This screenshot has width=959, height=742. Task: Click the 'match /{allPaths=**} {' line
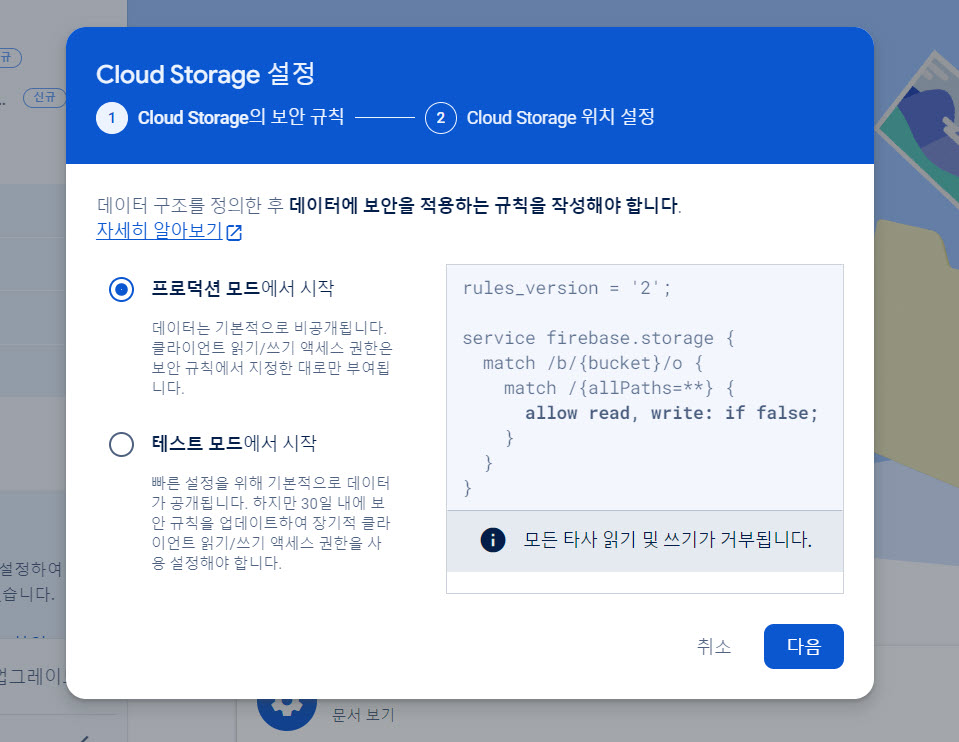coord(620,388)
